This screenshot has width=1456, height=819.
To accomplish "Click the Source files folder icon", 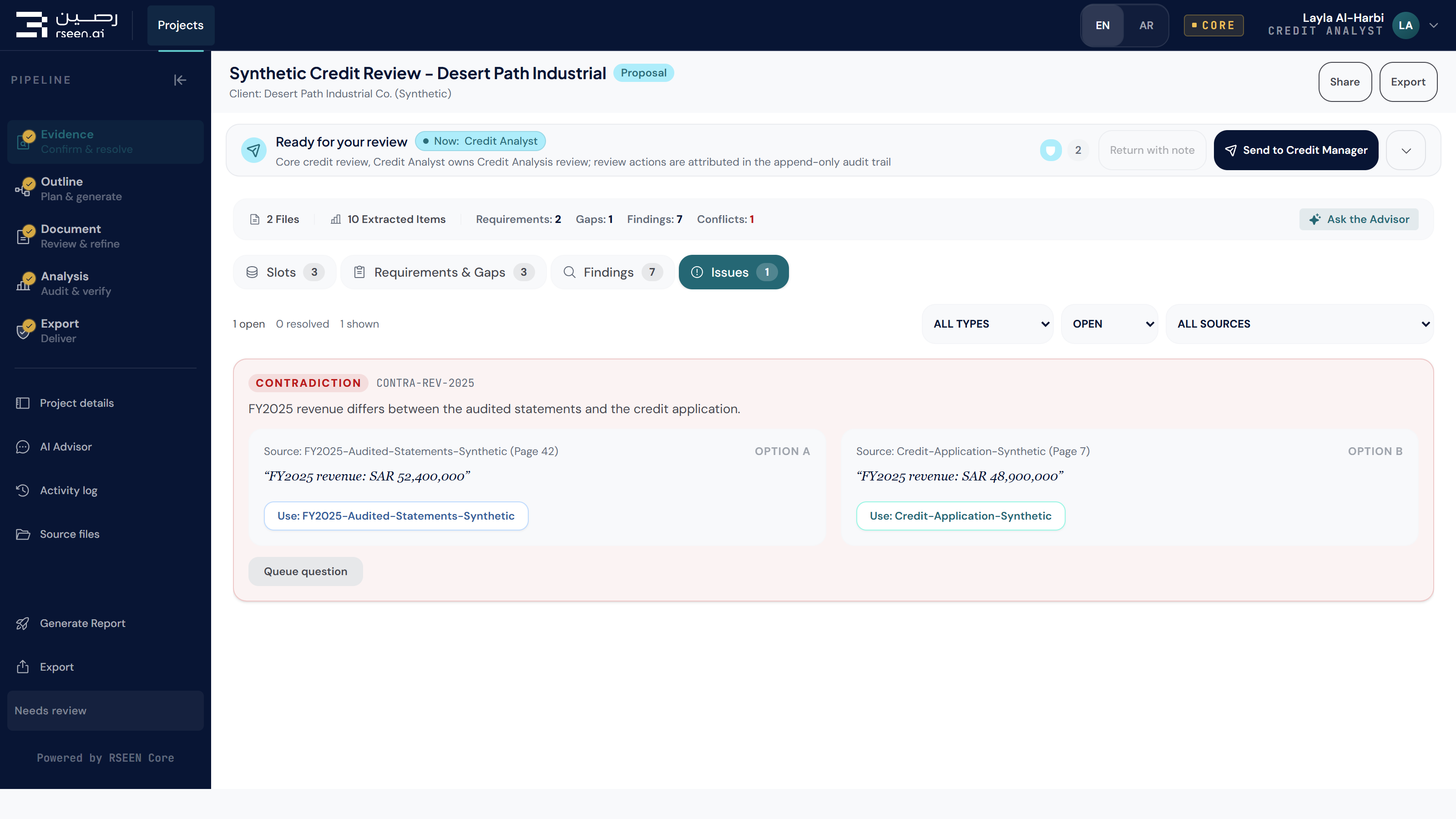I will coord(23,534).
